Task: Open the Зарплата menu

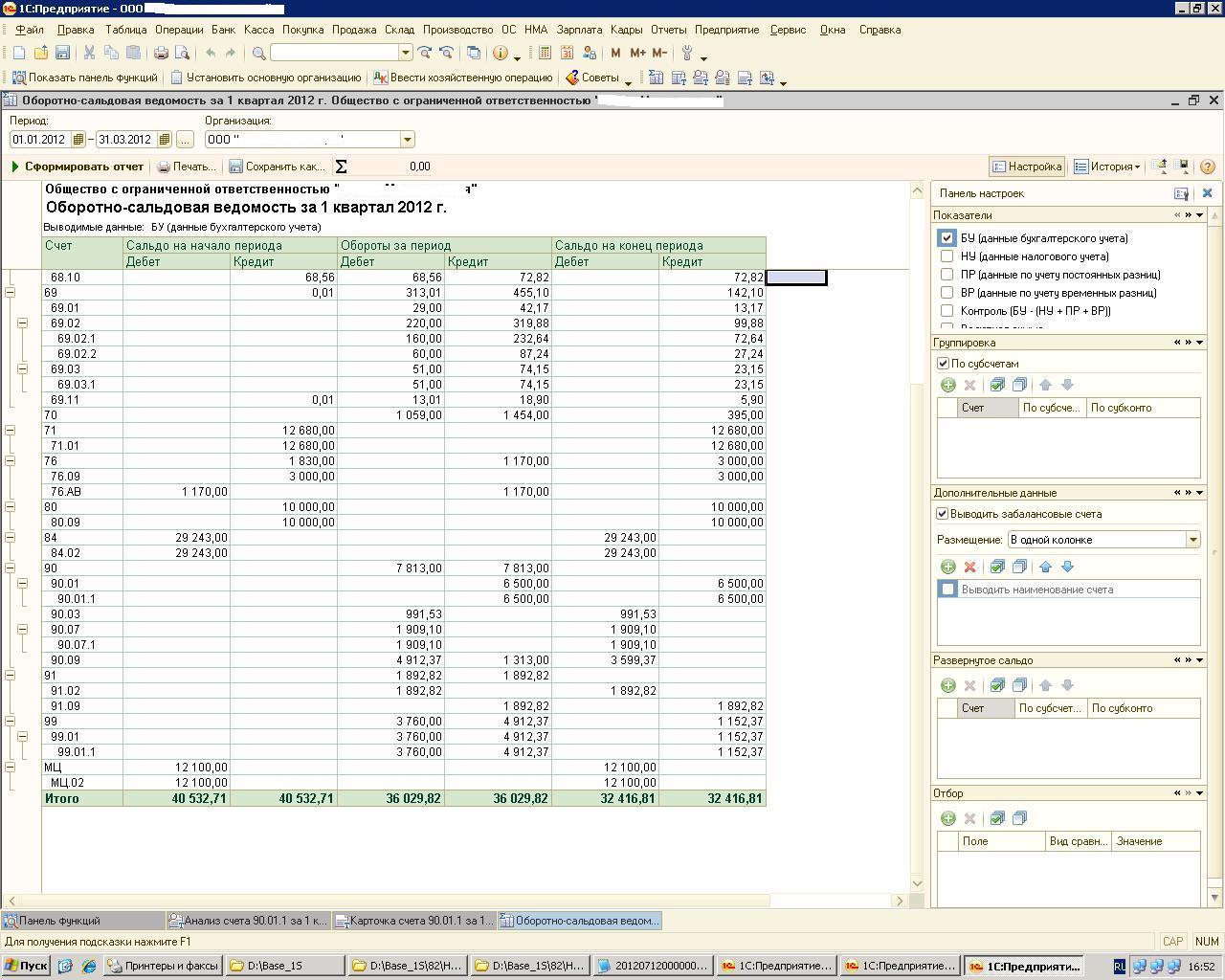Action: pyautogui.click(x=579, y=30)
